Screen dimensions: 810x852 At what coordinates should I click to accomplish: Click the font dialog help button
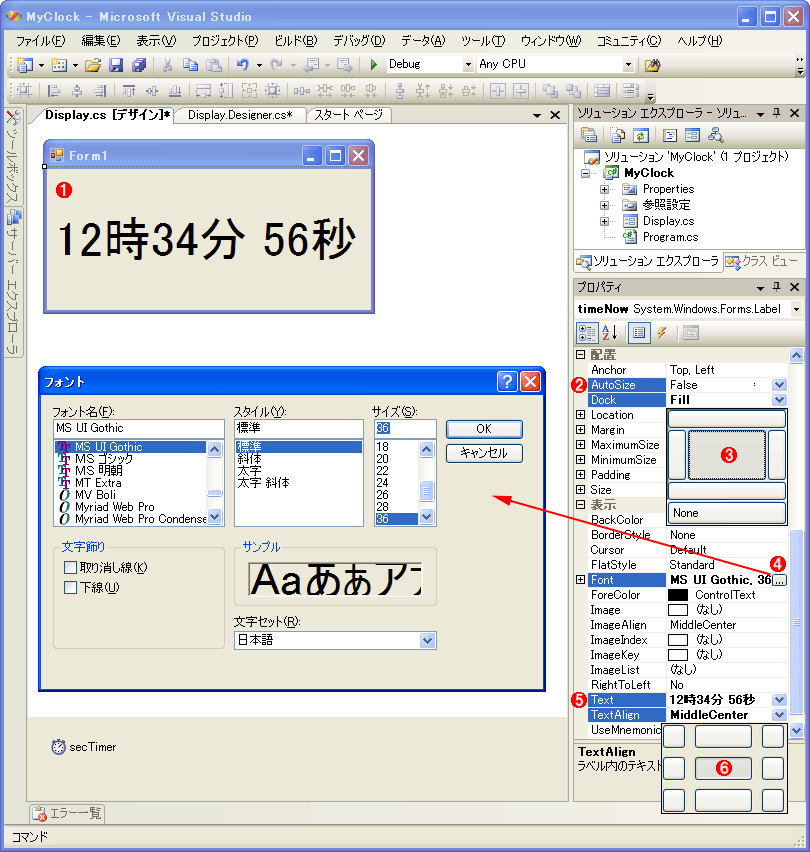coord(507,381)
